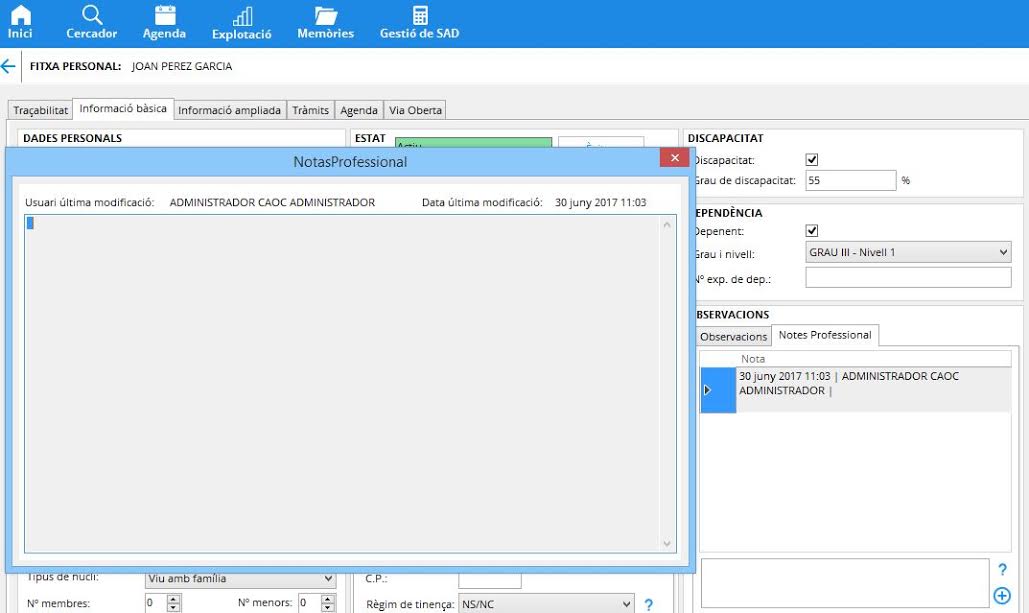The image size is (1029, 613).
Task: Open the Agenda calendar icon
Action: pyautogui.click(x=164, y=22)
